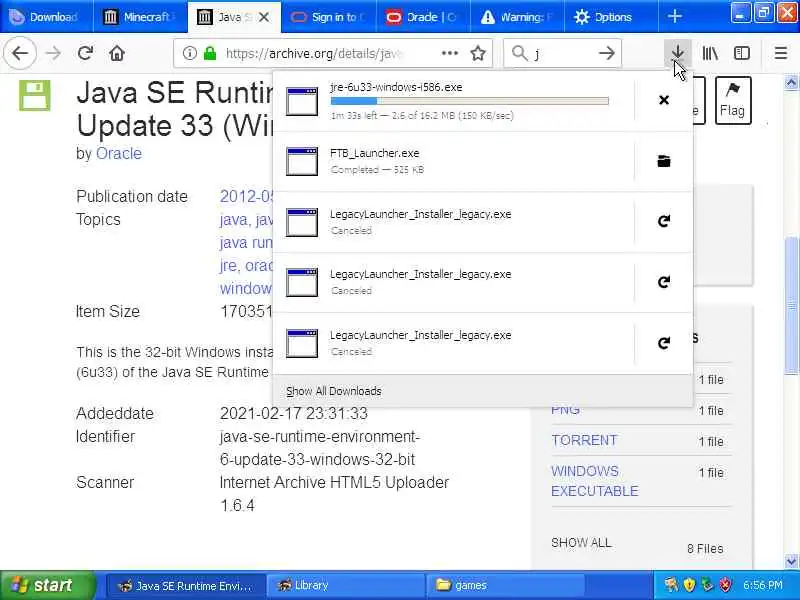Close the Java SE tab
Image resolution: width=800 pixels, height=600 pixels.
pyautogui.click(x=264, y=17)
